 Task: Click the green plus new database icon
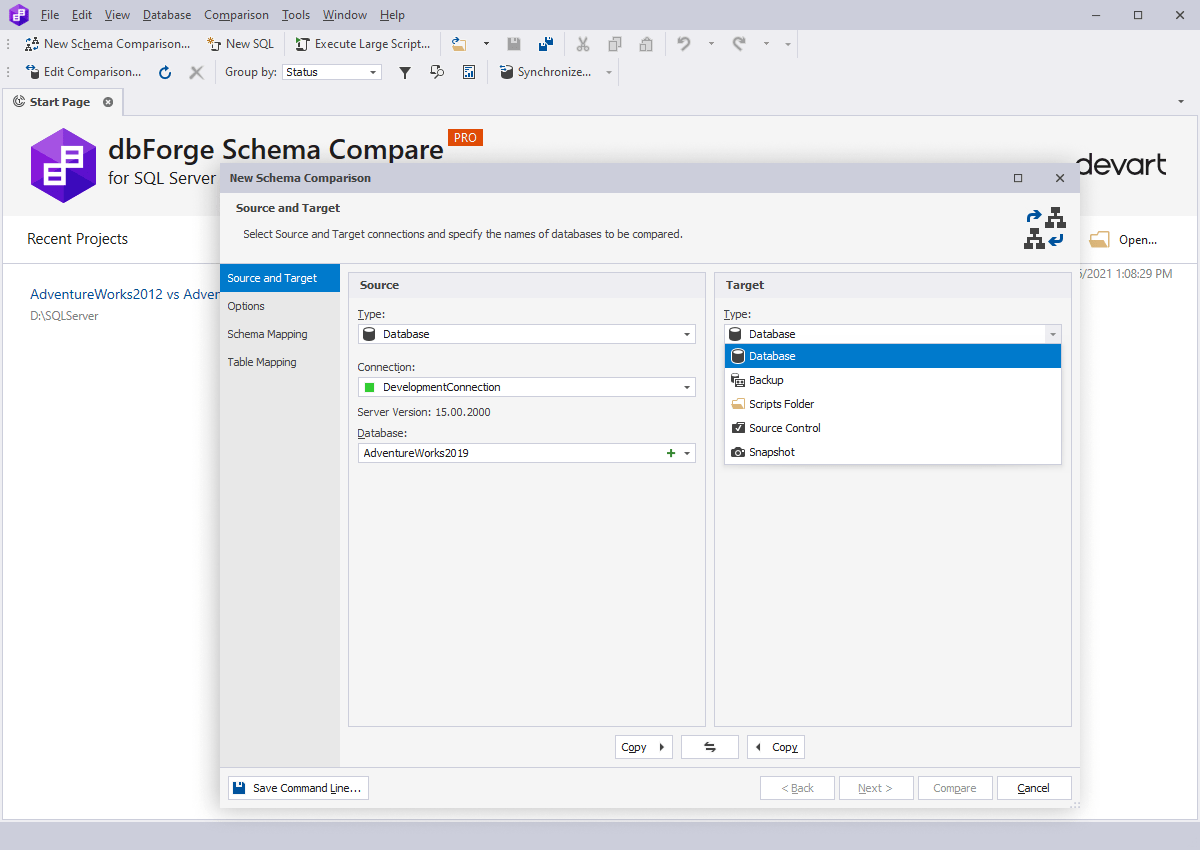pyautogui.click(x=671, y=453)
